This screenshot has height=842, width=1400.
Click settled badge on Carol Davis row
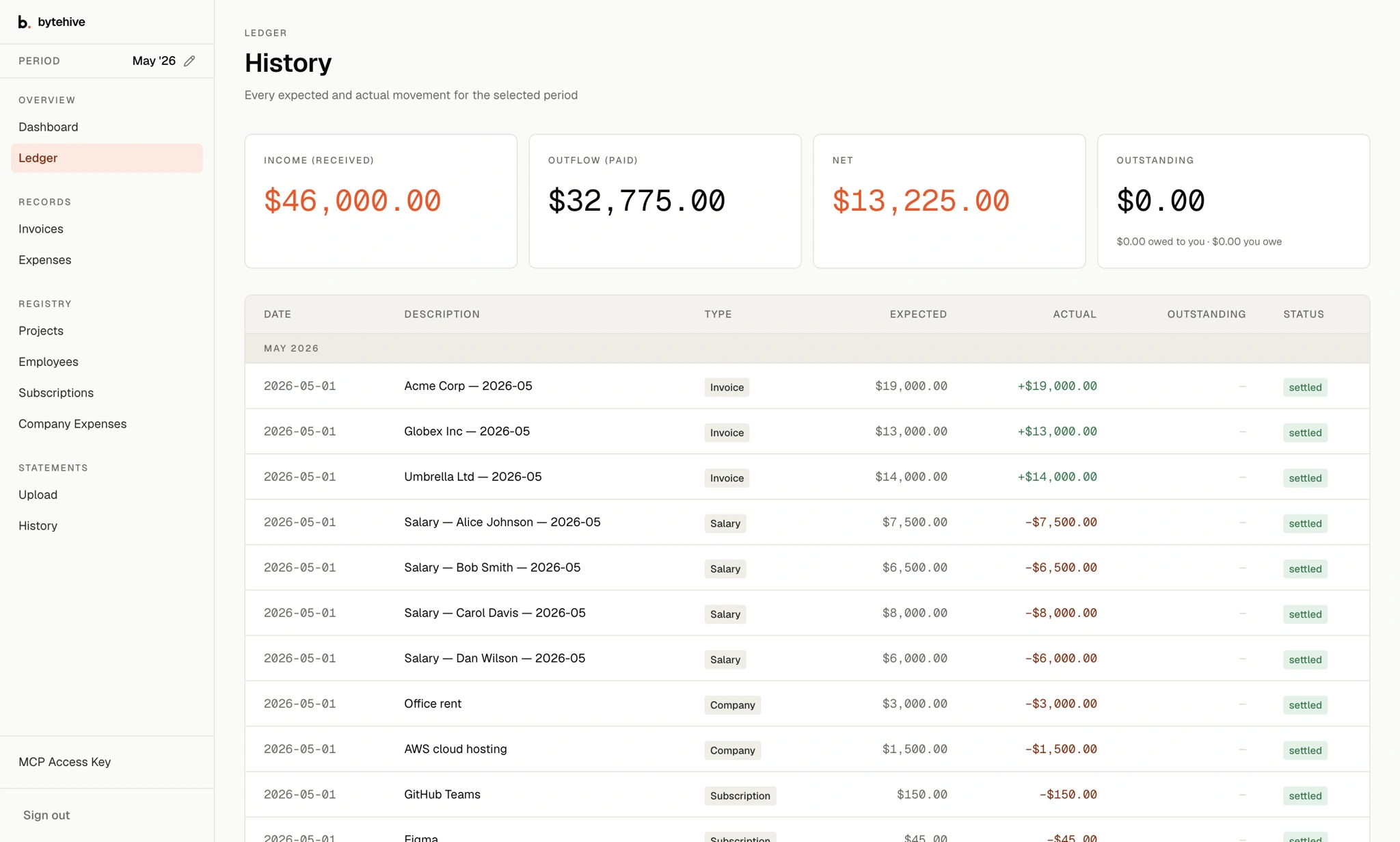click(1305, 614)
